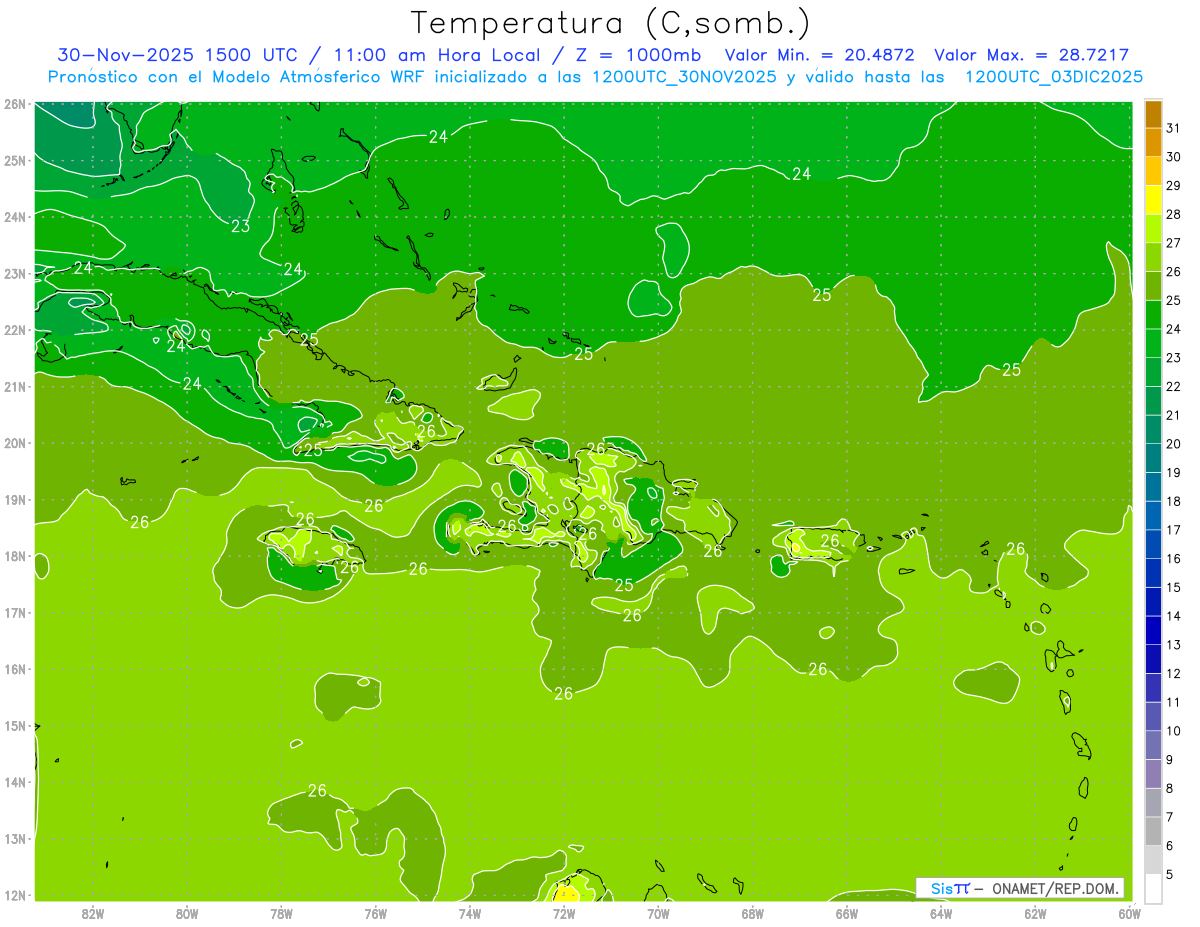
Task: Click the "14N" latitude label
Action: pyautogui.click(x=14, y=782)
